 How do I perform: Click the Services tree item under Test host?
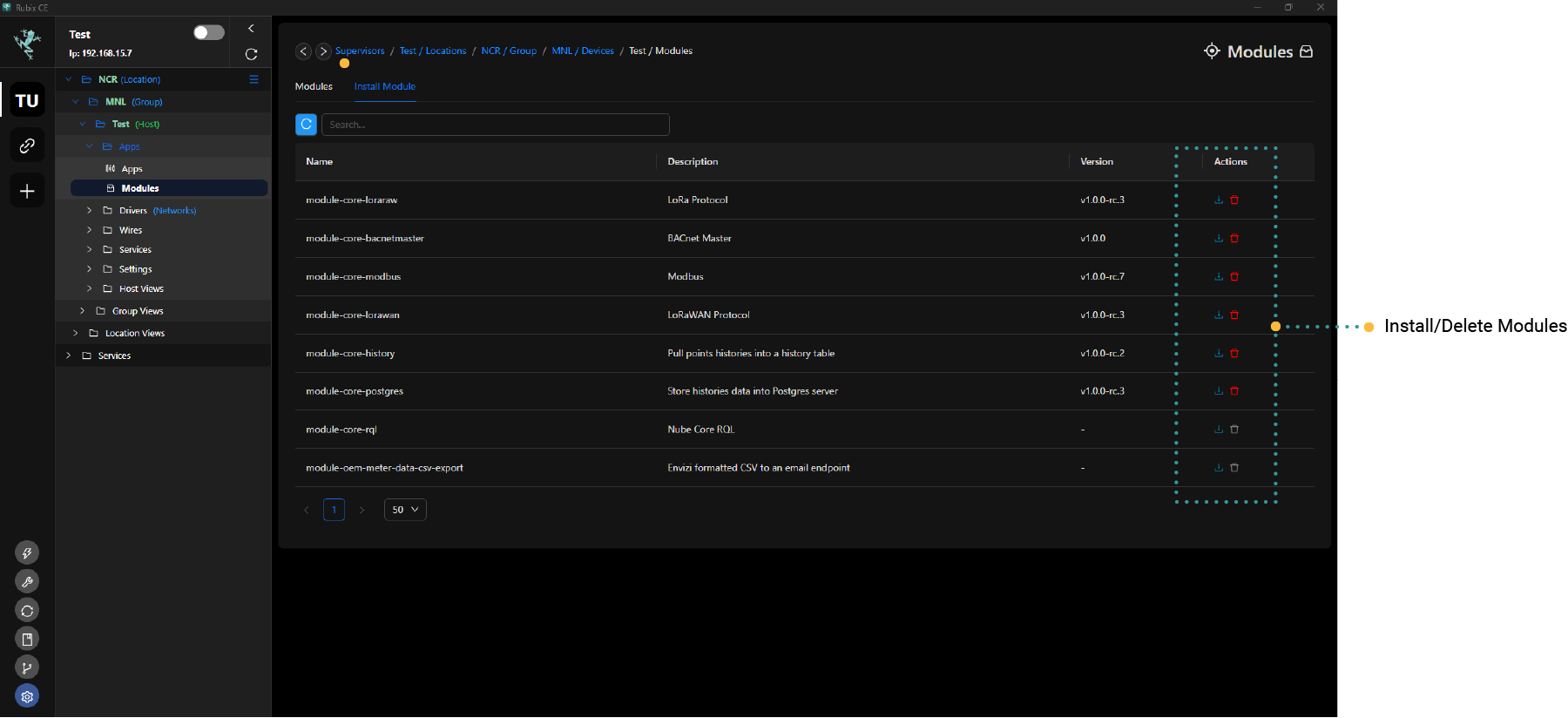[x=135, y=249]
